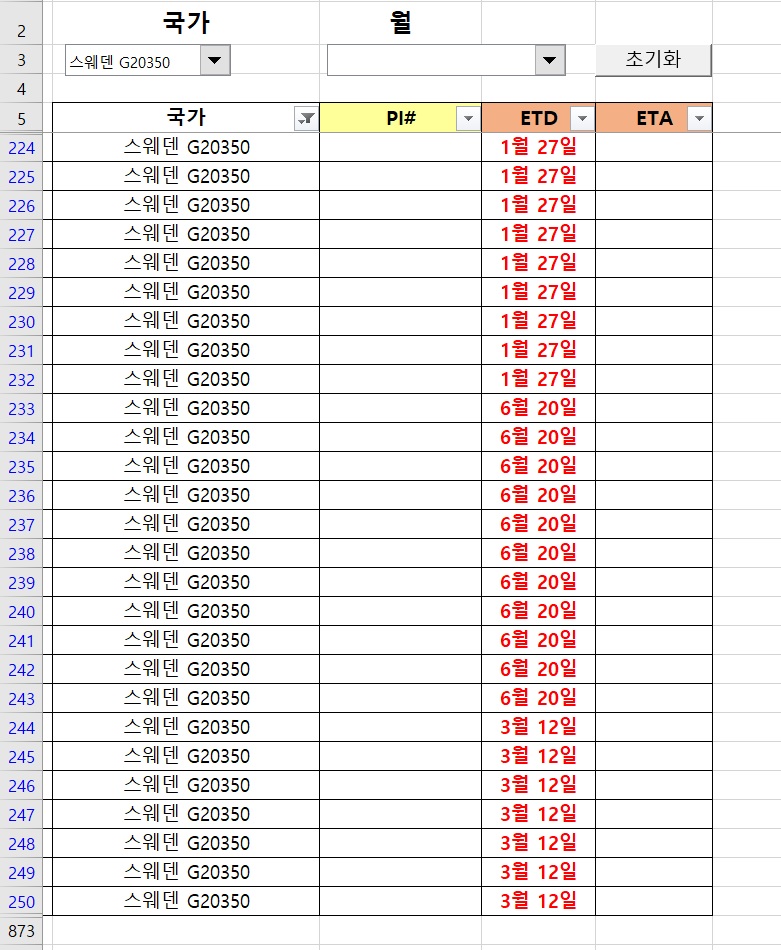Image resolution: width=781 pixels, height=950 pixels.
Task: Open the ETA column filter dropdown
Action: click(699, 119)
